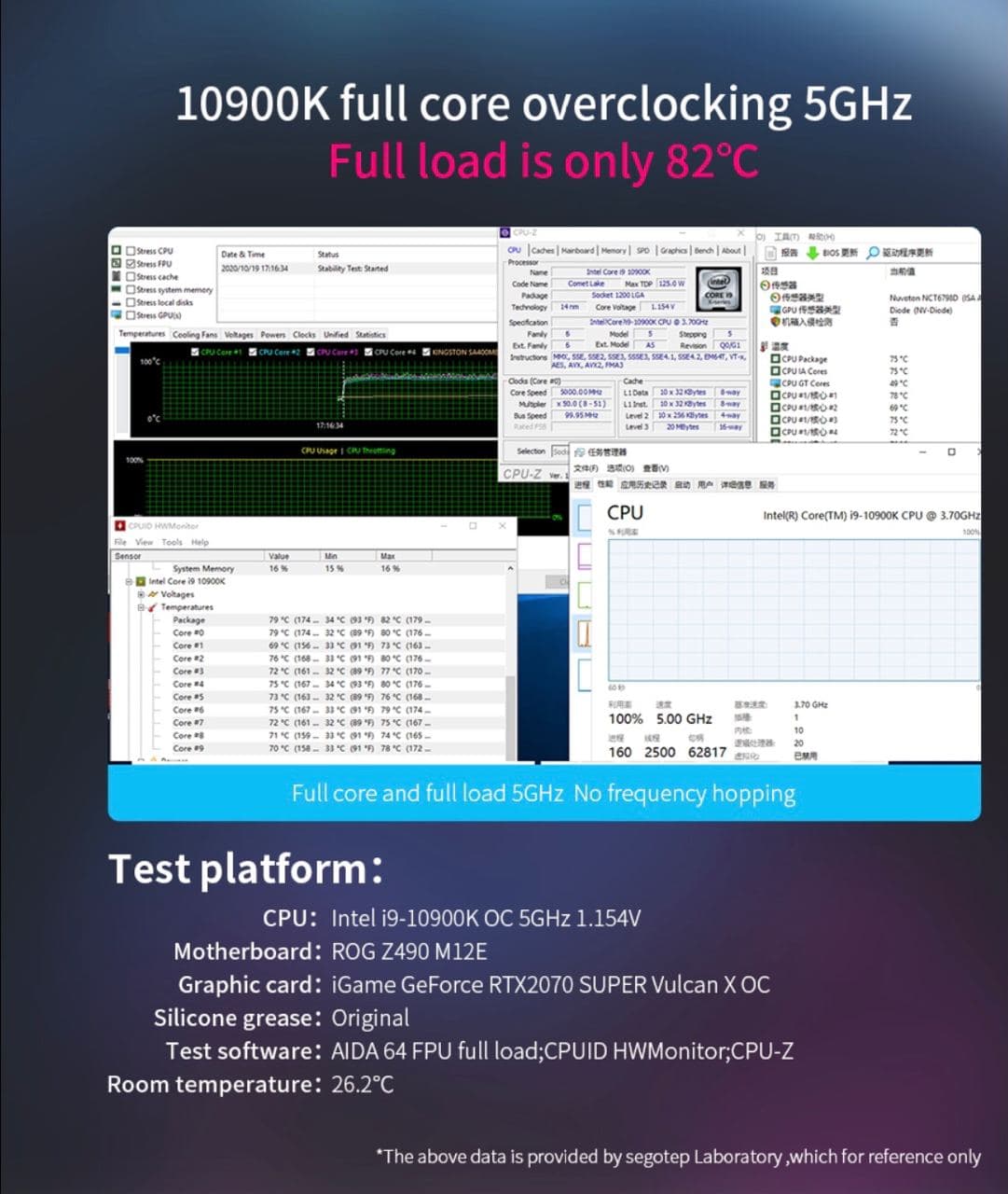Screen dimensions: 1008x1194
Task: Open the Tools menu in HWMonitor
Action: coord(172,542)
